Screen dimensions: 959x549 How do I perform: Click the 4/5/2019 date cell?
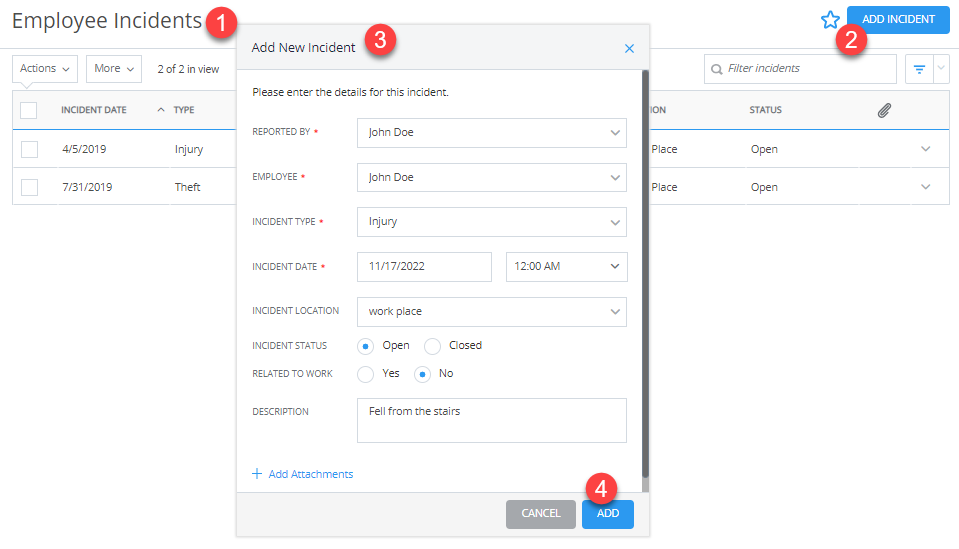[x=84, y=149]
